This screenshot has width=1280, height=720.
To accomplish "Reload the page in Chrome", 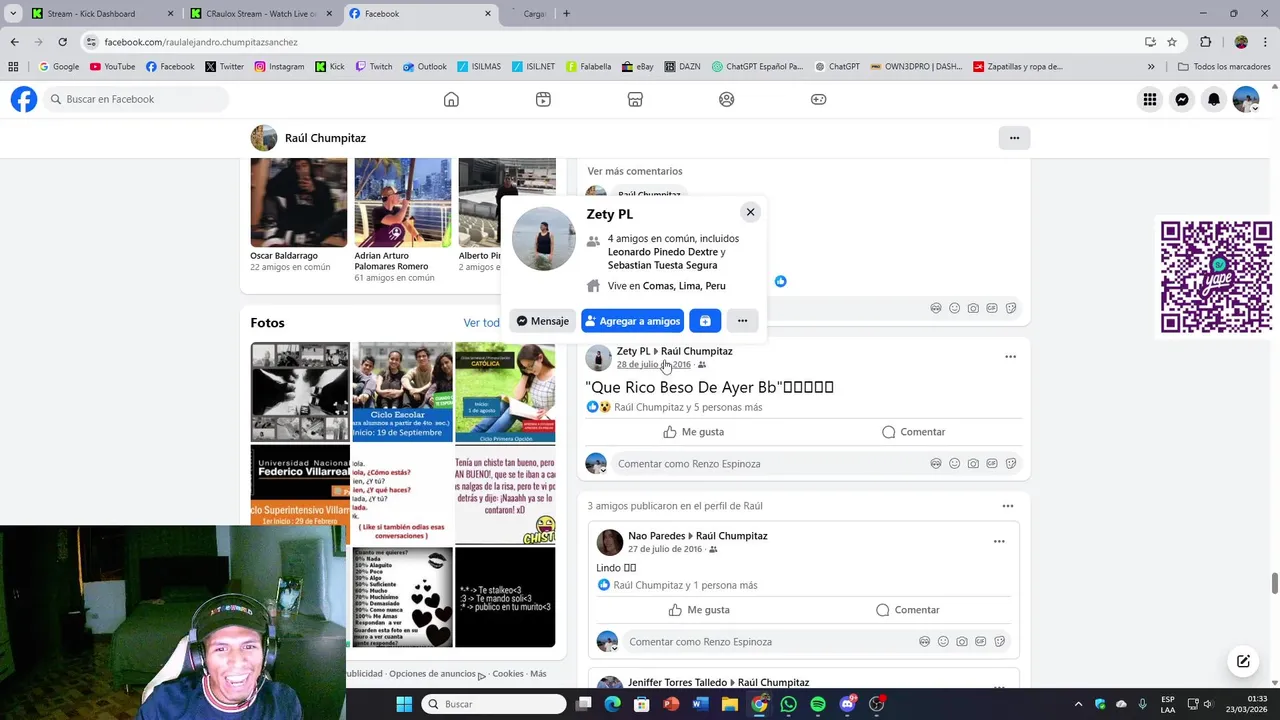I will tap(62, 42).
